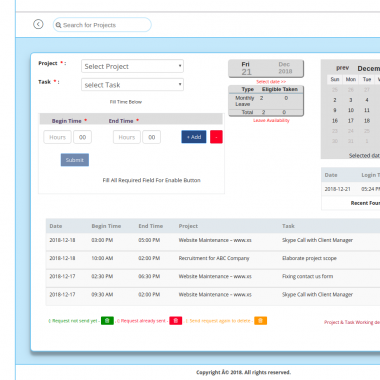Click the Task column header
Screen dimensions: 380x380
click(288, 226)
